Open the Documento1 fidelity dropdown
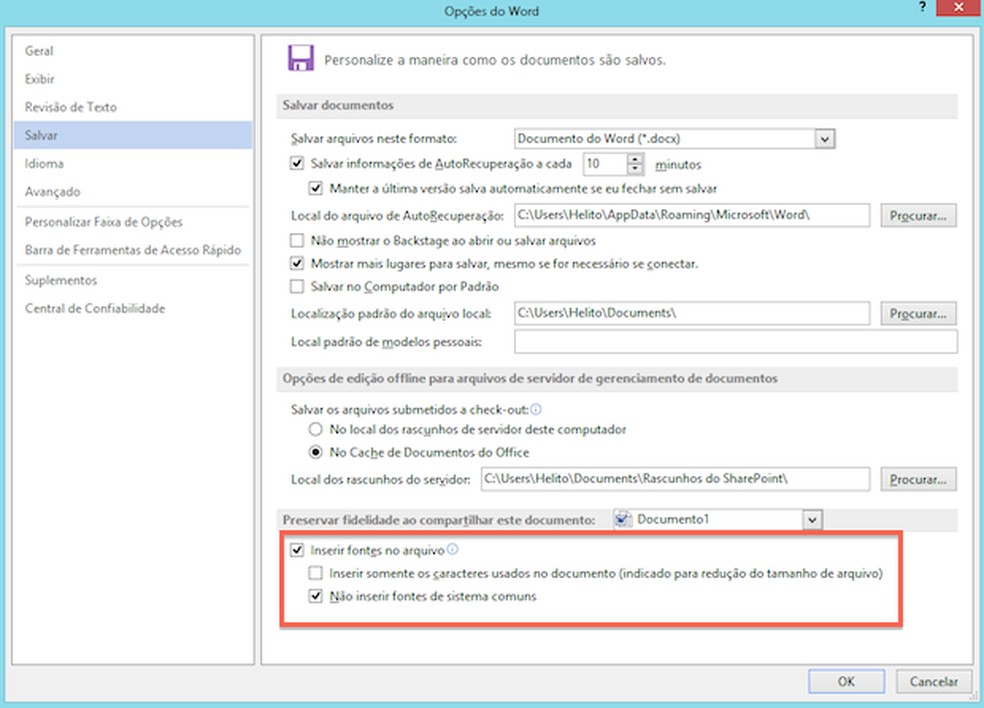The width and height of the screenshot is (984, 708). [x=811, y=519]
